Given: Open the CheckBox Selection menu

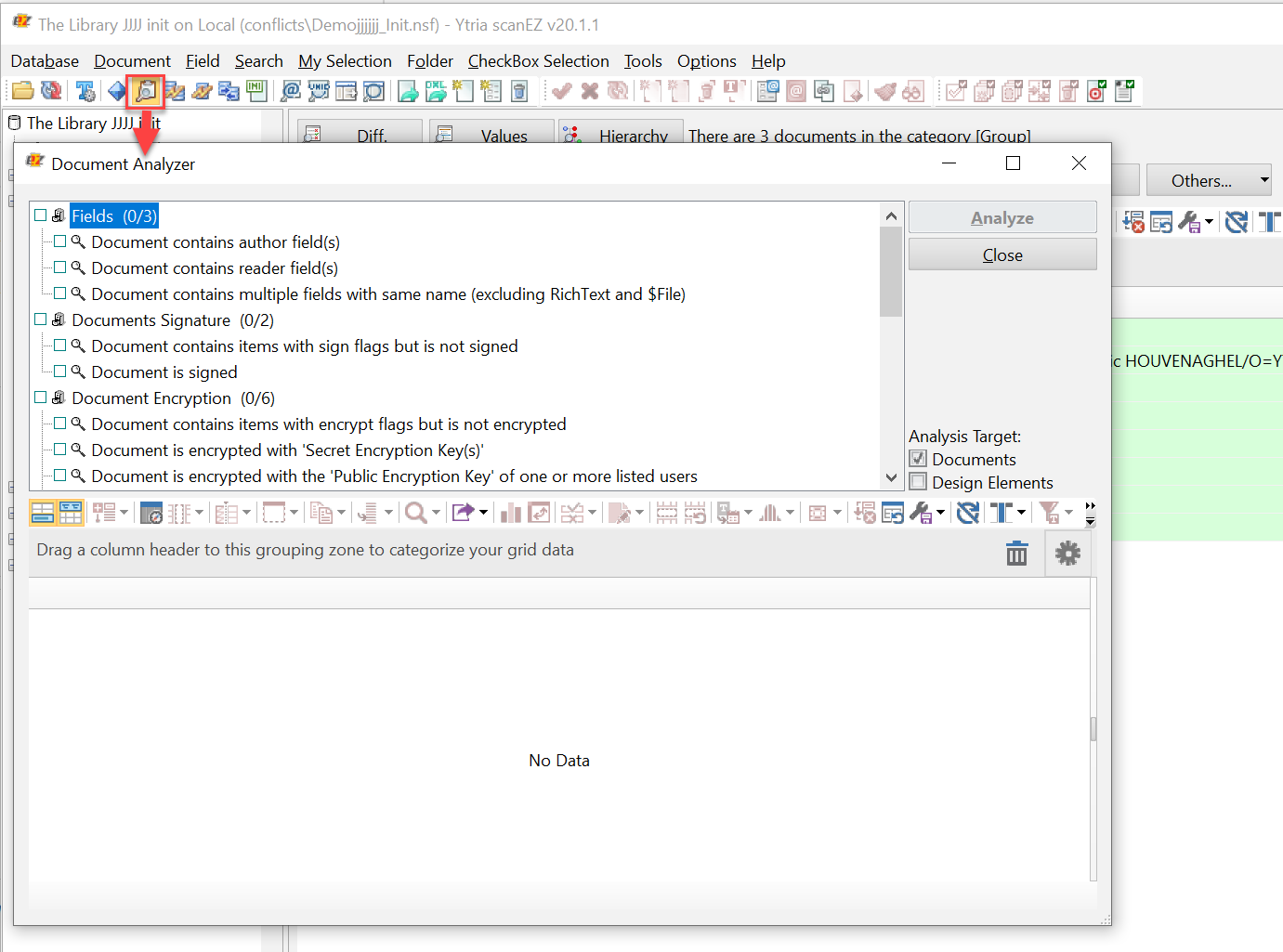Looking at the screenshot, I should (538, 61).
